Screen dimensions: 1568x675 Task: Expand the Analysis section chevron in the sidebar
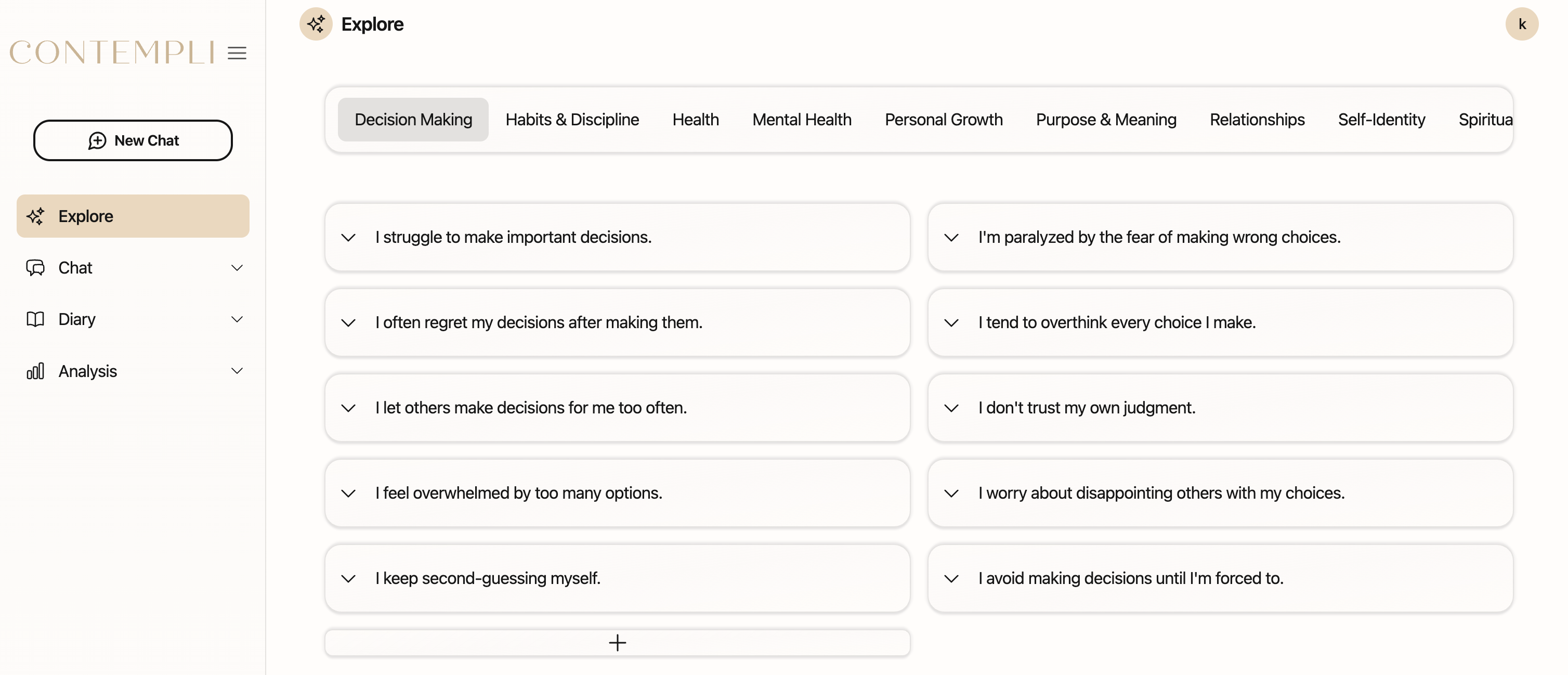237,371
